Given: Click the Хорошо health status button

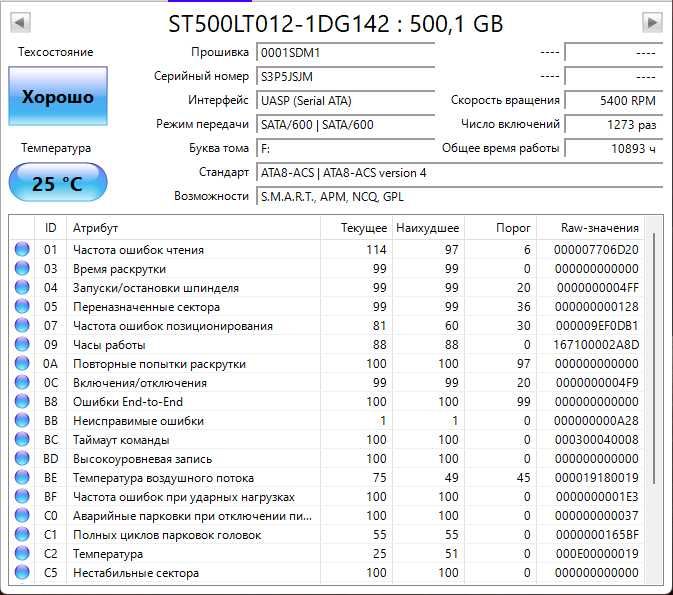Looking at the screenshot, I should click(58, 97).
